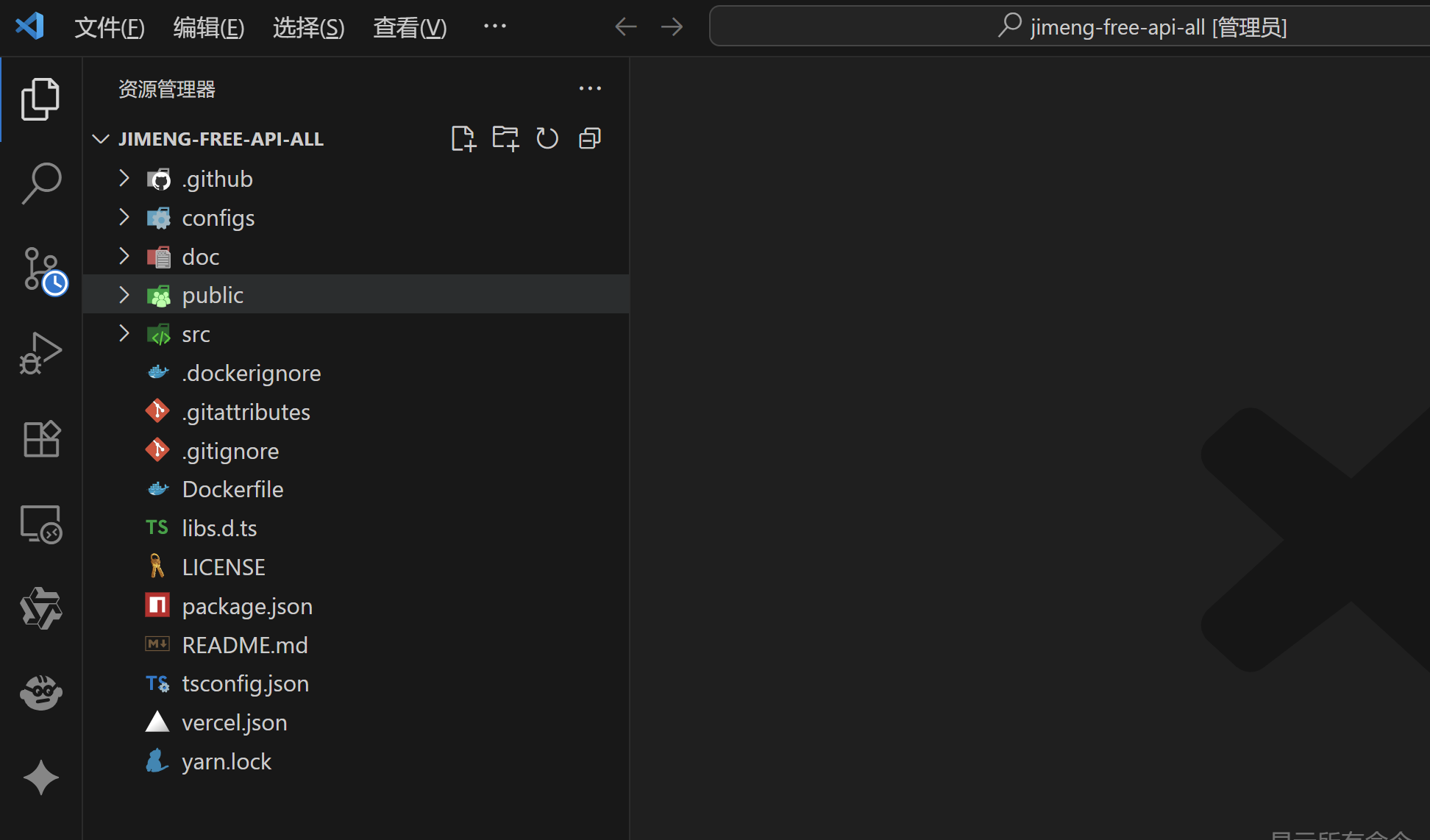Screen dimensions: 1430x840
Task: Open the sparkle AI assistant icon
Action: point(41,777)
